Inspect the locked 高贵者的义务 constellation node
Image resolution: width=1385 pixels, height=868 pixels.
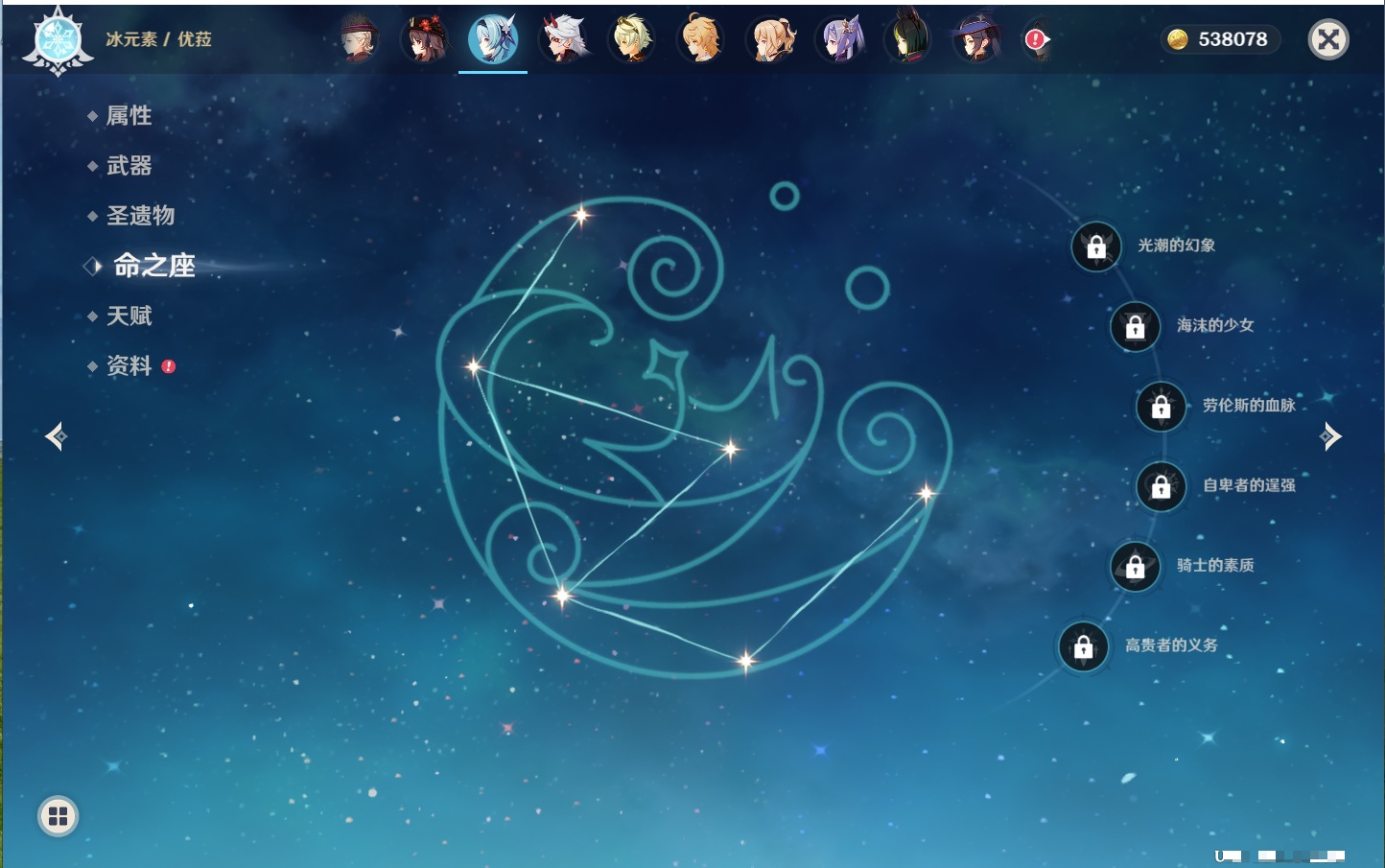tap(1084, 646)
